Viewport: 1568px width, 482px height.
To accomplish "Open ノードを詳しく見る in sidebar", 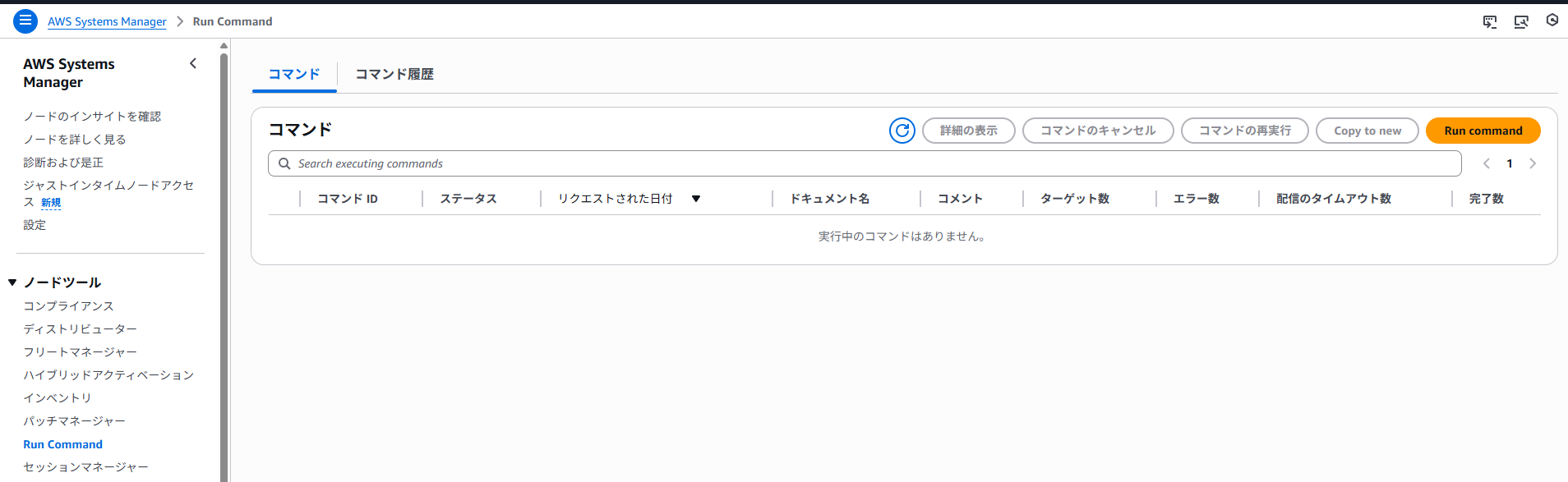I will click(75, 140).
